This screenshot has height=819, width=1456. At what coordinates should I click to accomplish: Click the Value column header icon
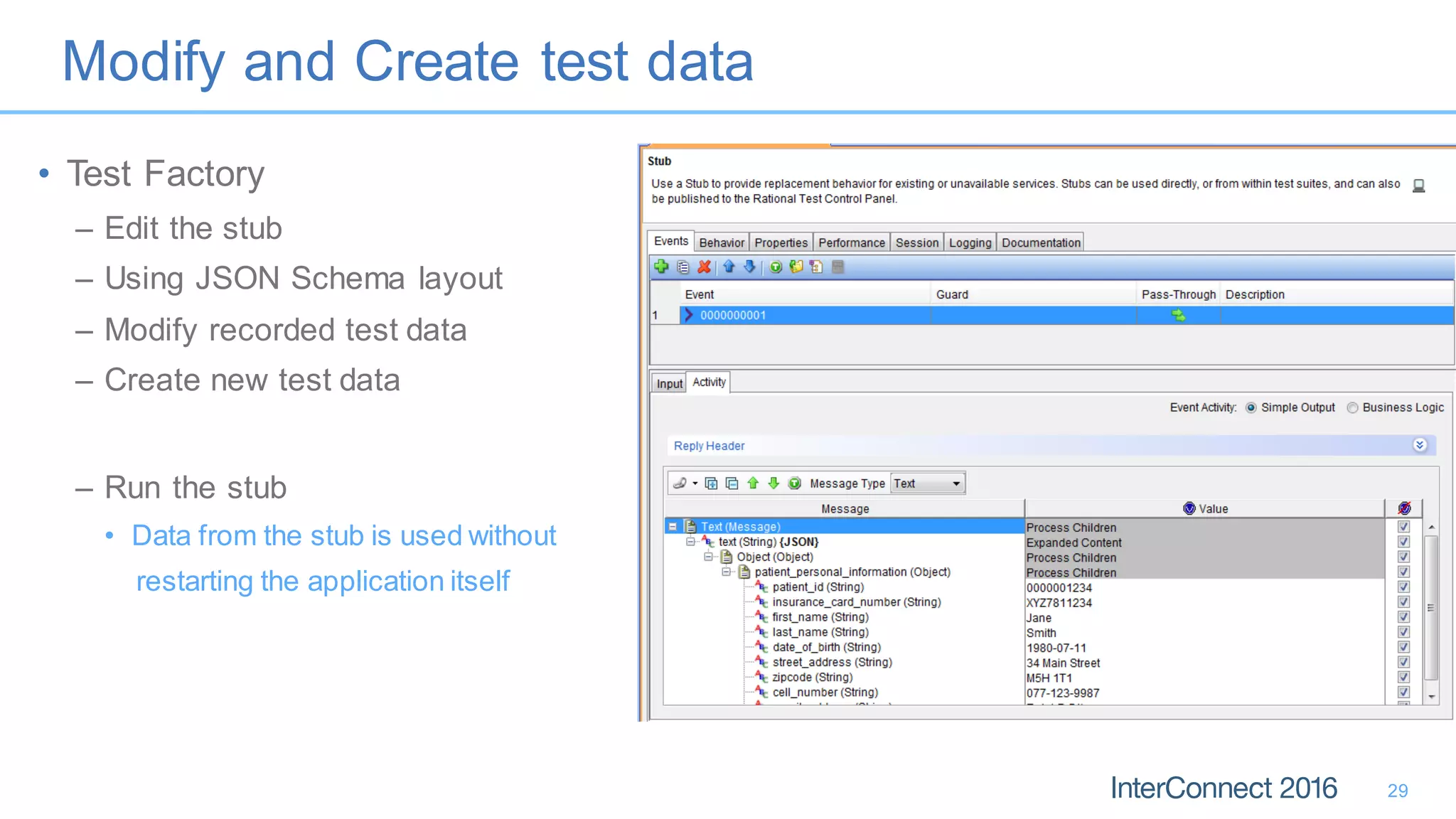tap(1189, 508)
